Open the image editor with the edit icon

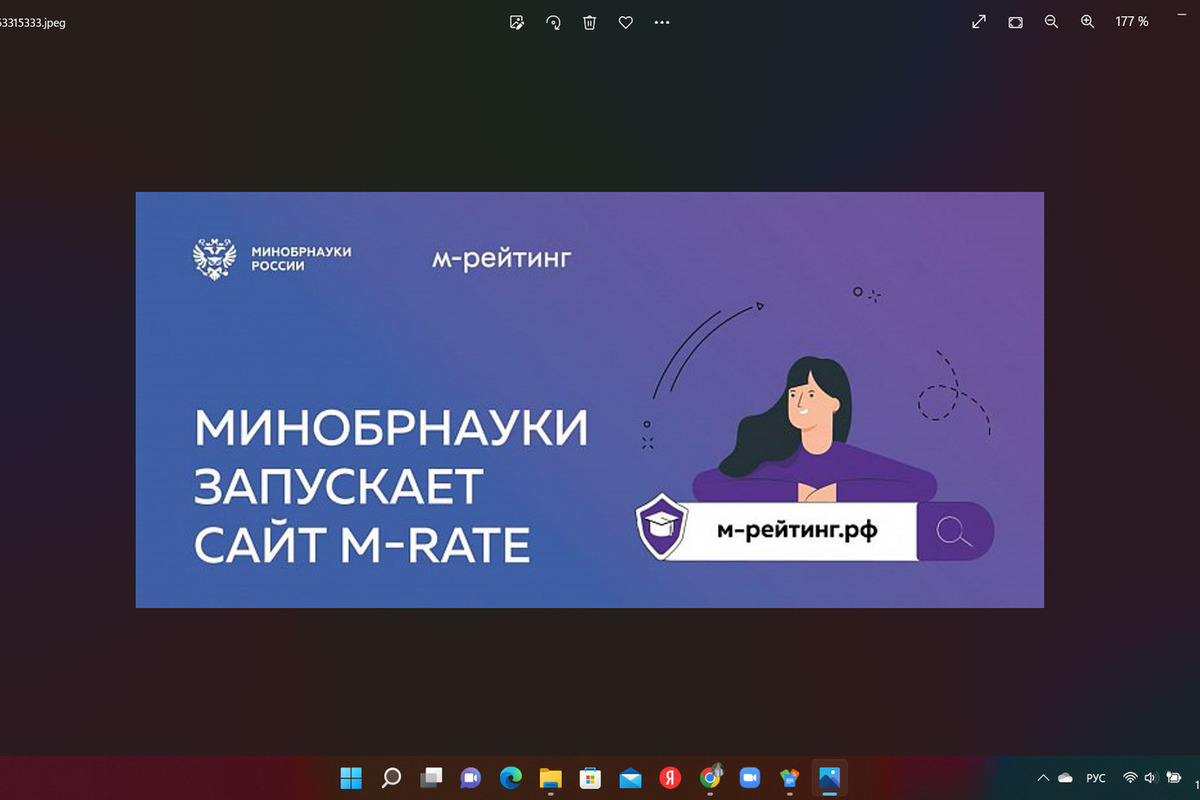click(517, 22)
